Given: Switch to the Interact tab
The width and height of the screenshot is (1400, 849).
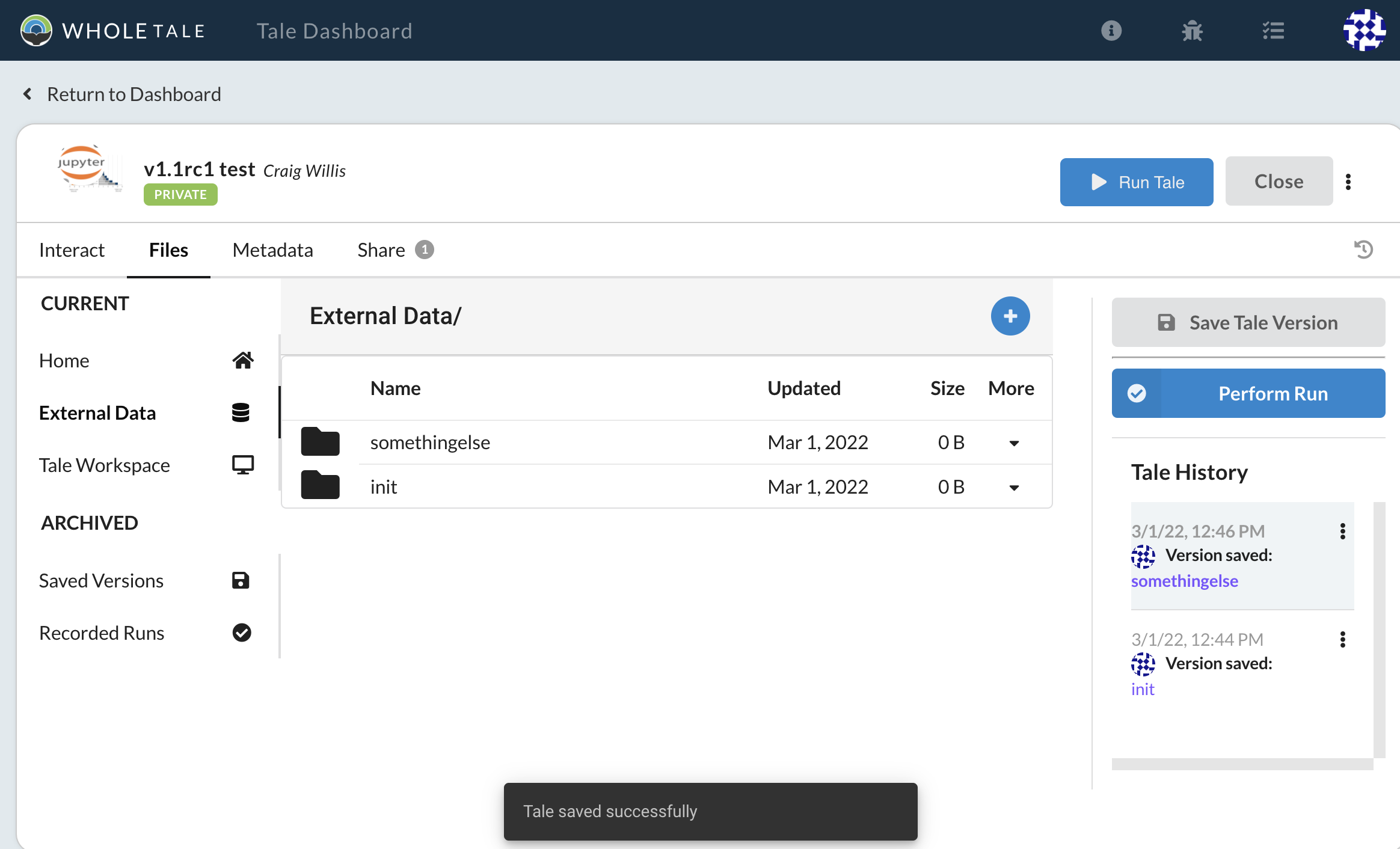Looking at the screenshot, I should click(72, 249).
